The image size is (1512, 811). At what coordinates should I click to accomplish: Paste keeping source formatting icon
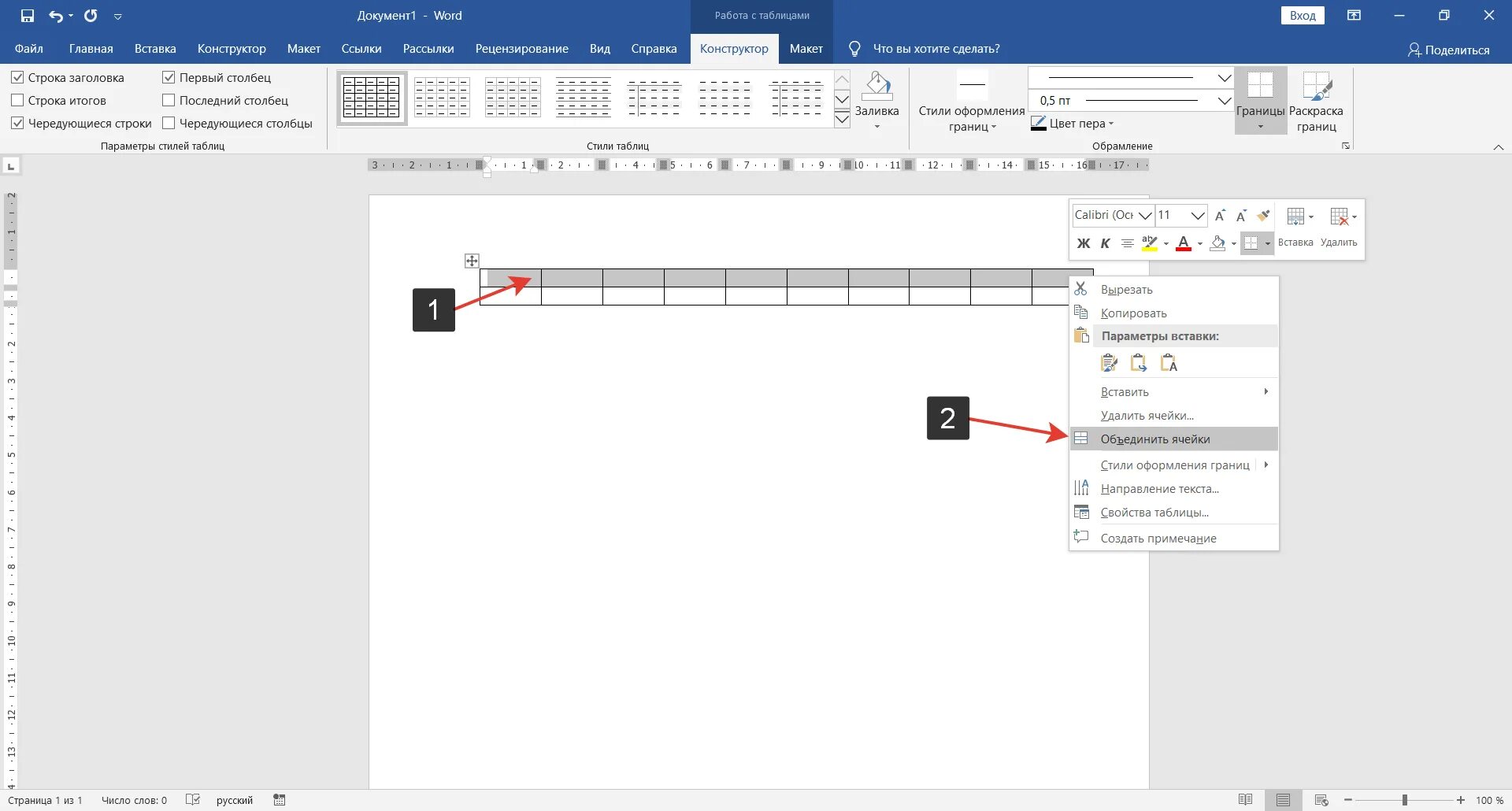click(x=1109, y=363)
